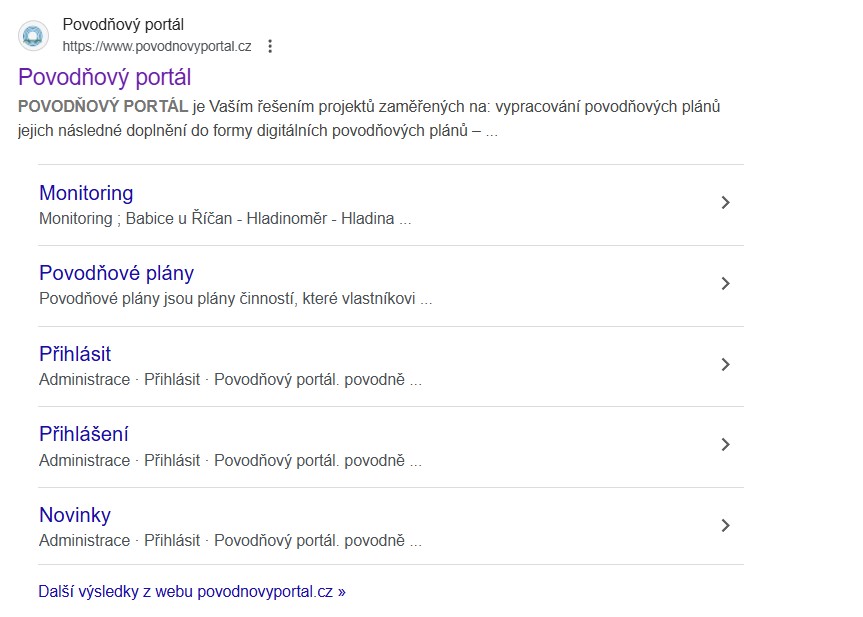Click the Povodňový portál site favicon
Viewport: 863px width, 617px height.
click(33, 36)
